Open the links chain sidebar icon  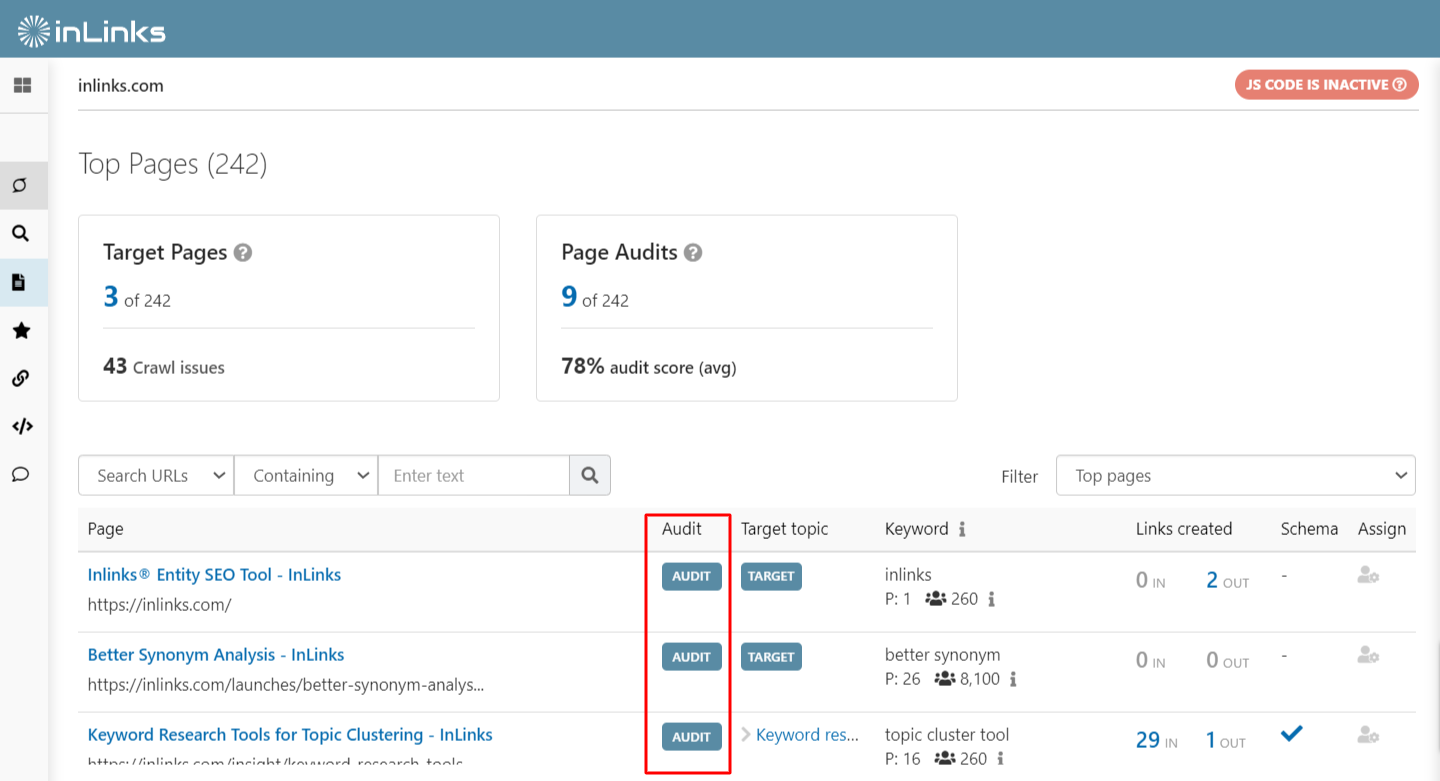[20, 378]
